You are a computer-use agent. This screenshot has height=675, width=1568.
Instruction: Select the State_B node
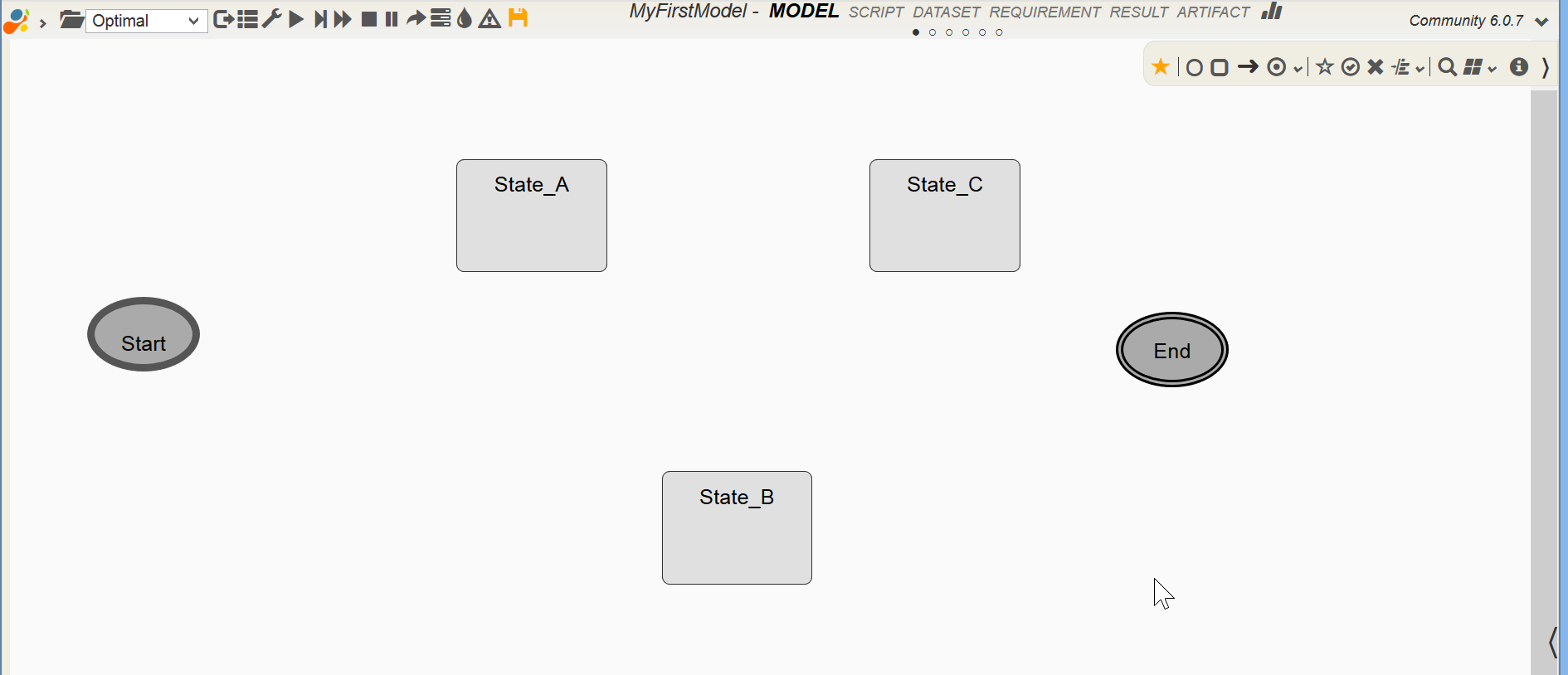737,527
